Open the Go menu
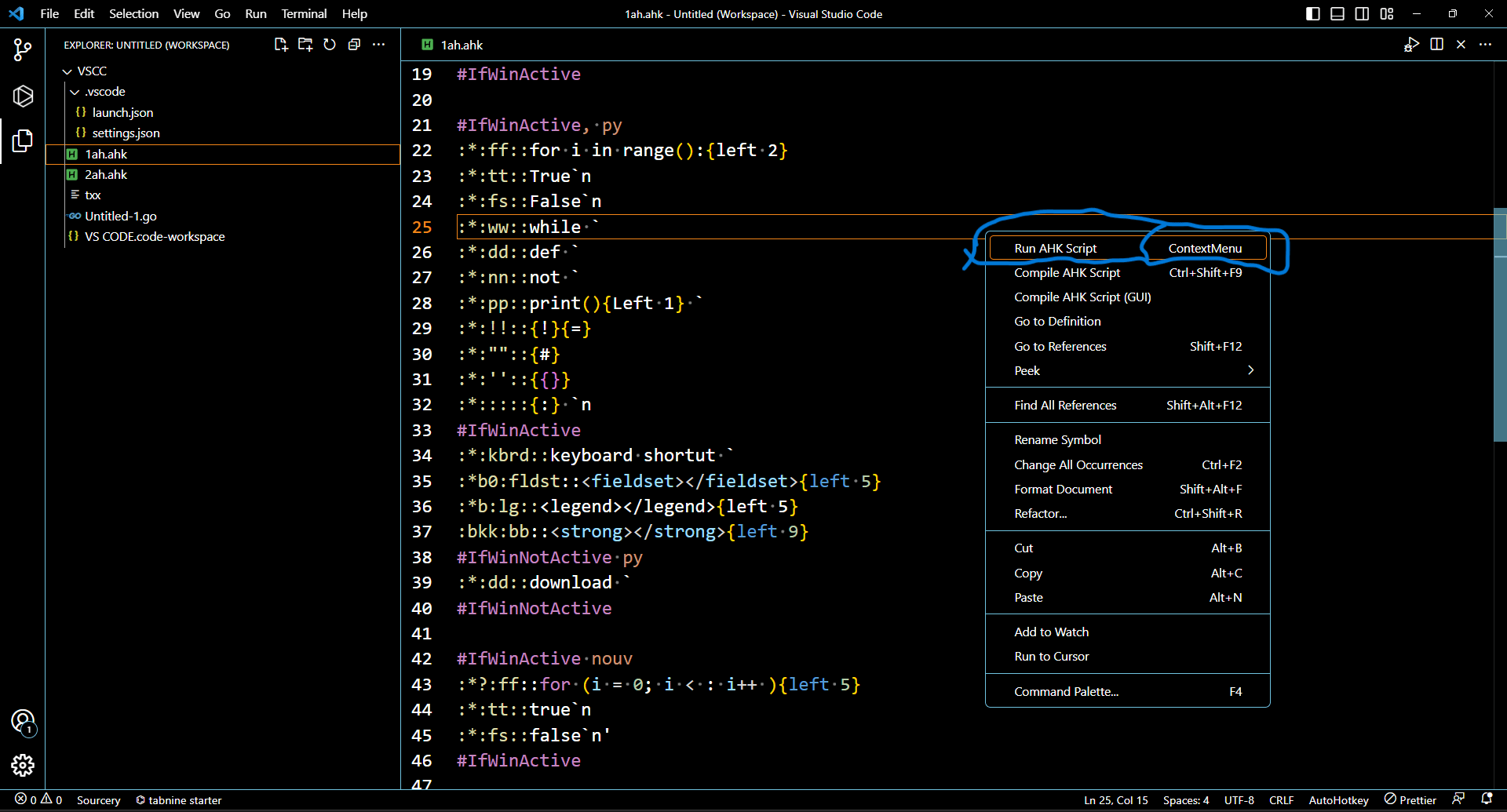 pos(222,13)
